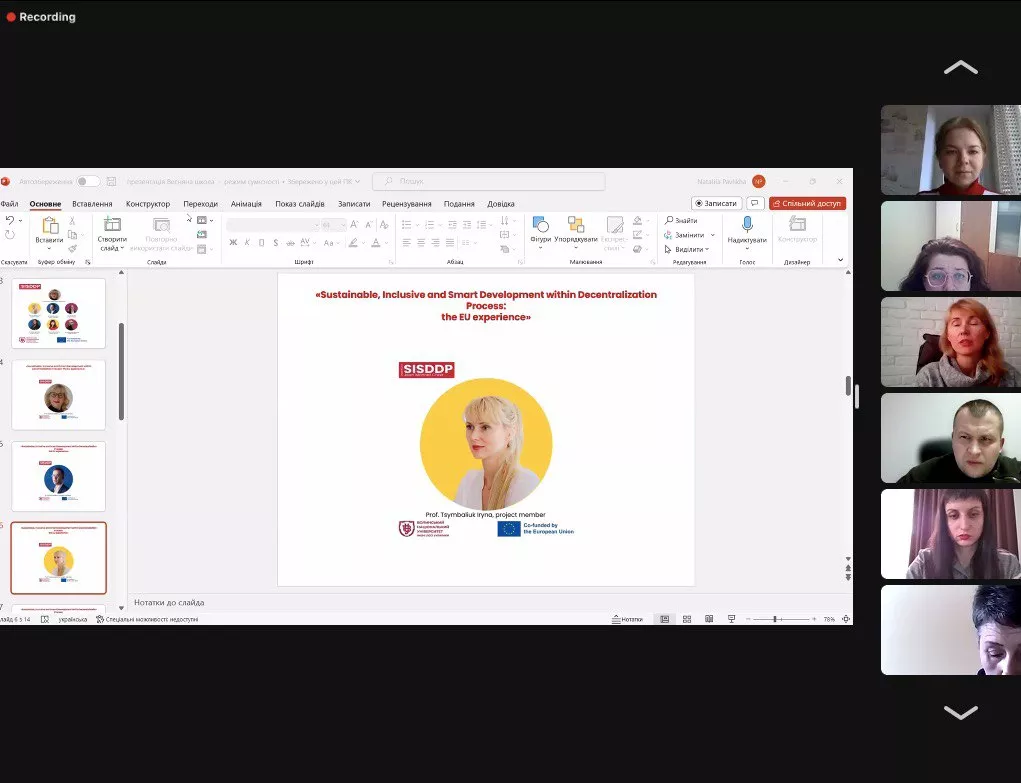This screenshot has width=1021, height=783.
Task: Toggle normal view in status bar
Action: tap(664, 619)
